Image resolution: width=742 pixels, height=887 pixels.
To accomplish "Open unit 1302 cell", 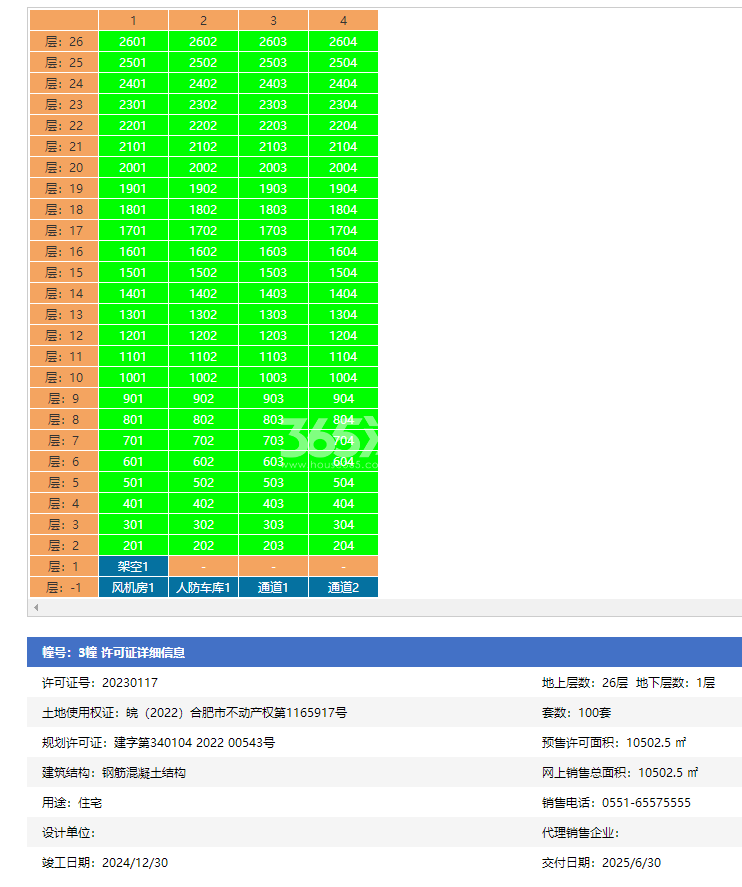I will pyautogui.click(x=203, y=315).
